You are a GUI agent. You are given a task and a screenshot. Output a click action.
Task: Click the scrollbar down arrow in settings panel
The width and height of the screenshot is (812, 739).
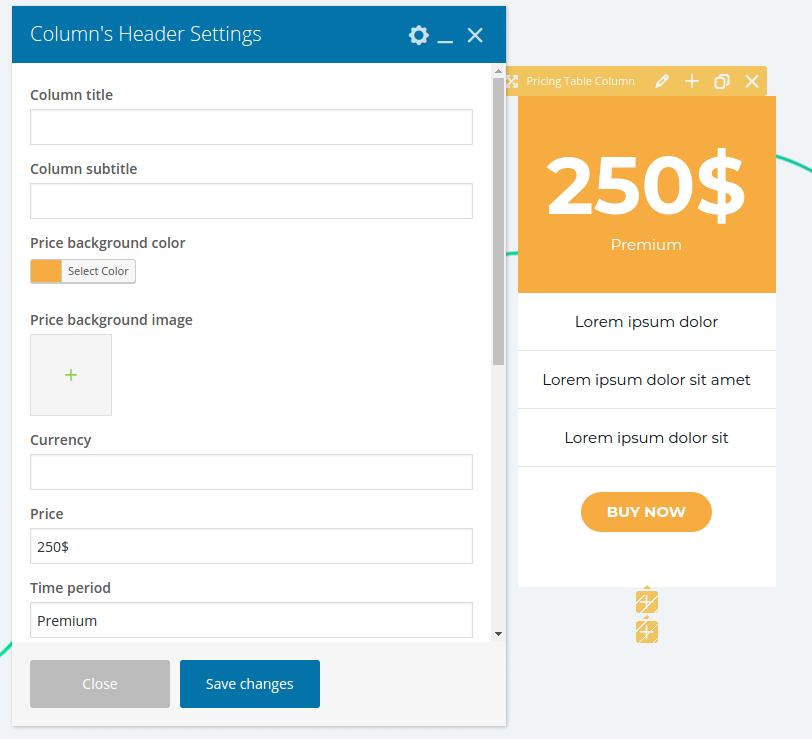498,634
